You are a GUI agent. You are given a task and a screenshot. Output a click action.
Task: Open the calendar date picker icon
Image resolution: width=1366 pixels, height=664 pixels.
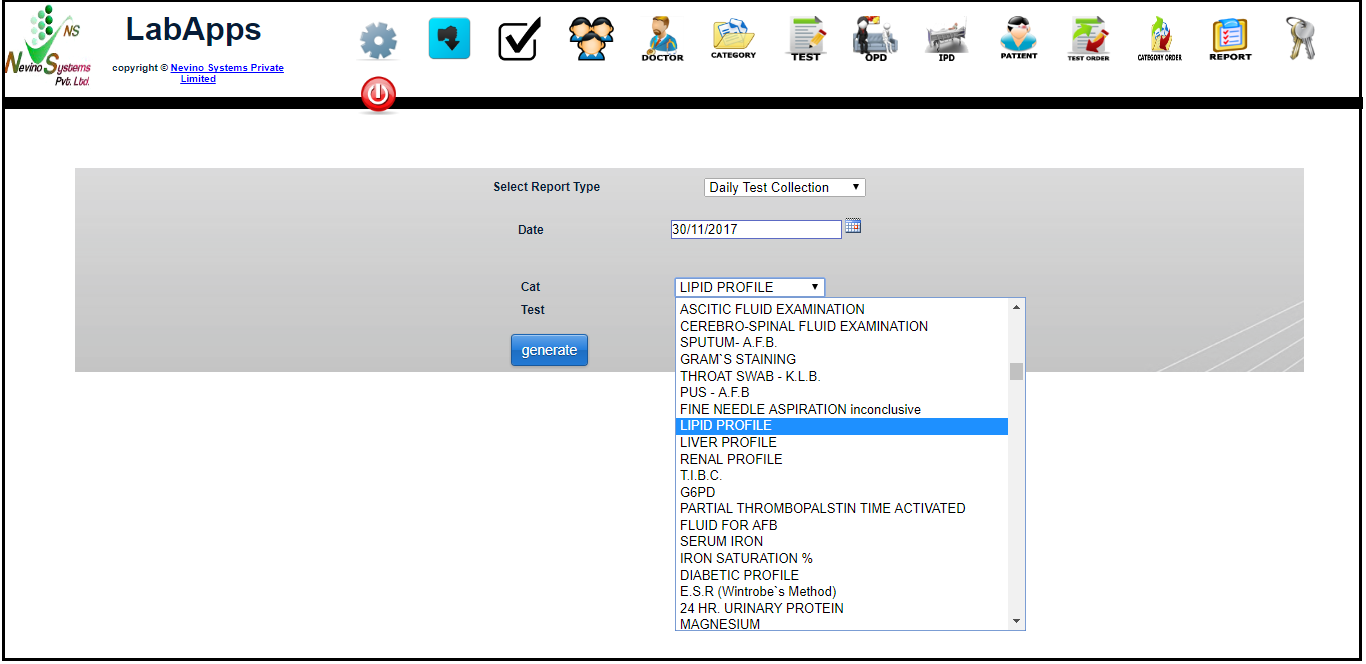pyautogui.click(x=853, y=227)
